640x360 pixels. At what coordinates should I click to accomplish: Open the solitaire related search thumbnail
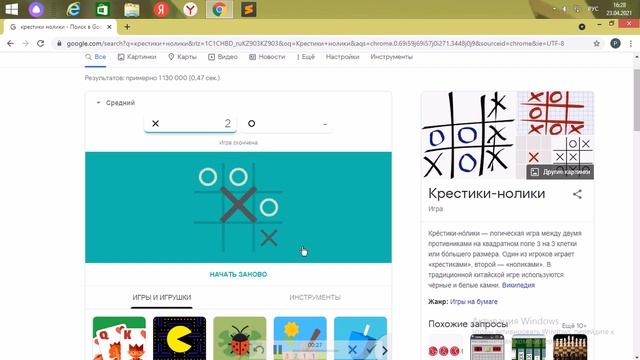coord(528,347)
